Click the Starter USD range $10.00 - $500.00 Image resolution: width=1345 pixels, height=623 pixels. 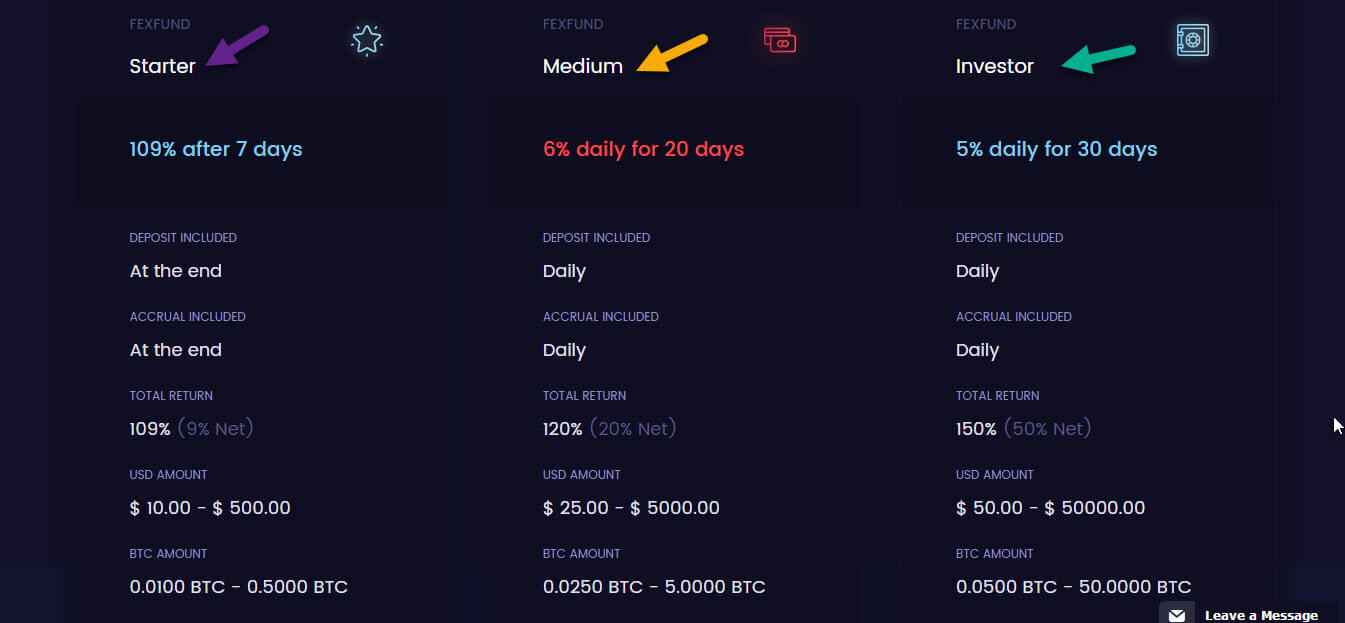tap(210, 508)
